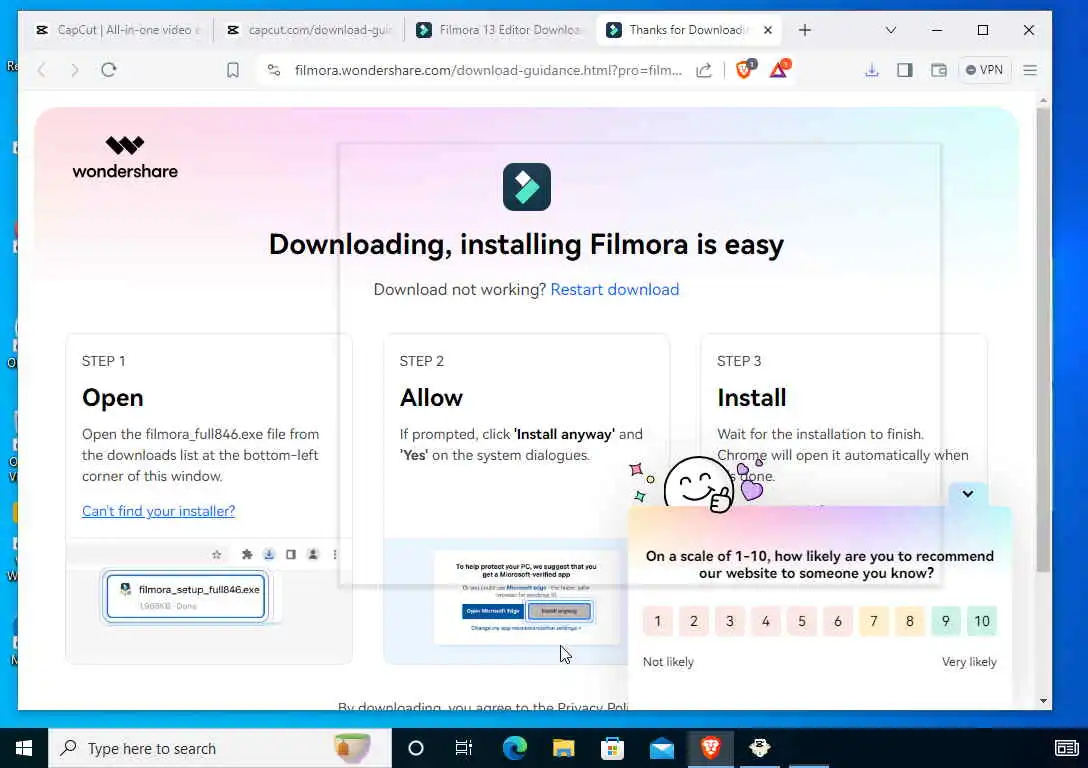This screenshot has height=768, width=1088.
Task: Click the filmora_setup_full846.exe download illustration
Action: [x=186, y=596]
